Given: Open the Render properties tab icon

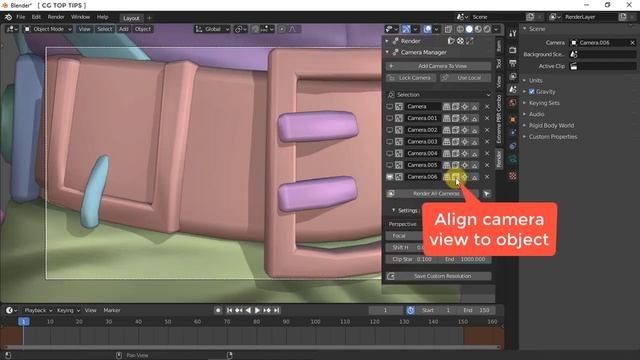Looking at the screenshot, I should point(513,50).
